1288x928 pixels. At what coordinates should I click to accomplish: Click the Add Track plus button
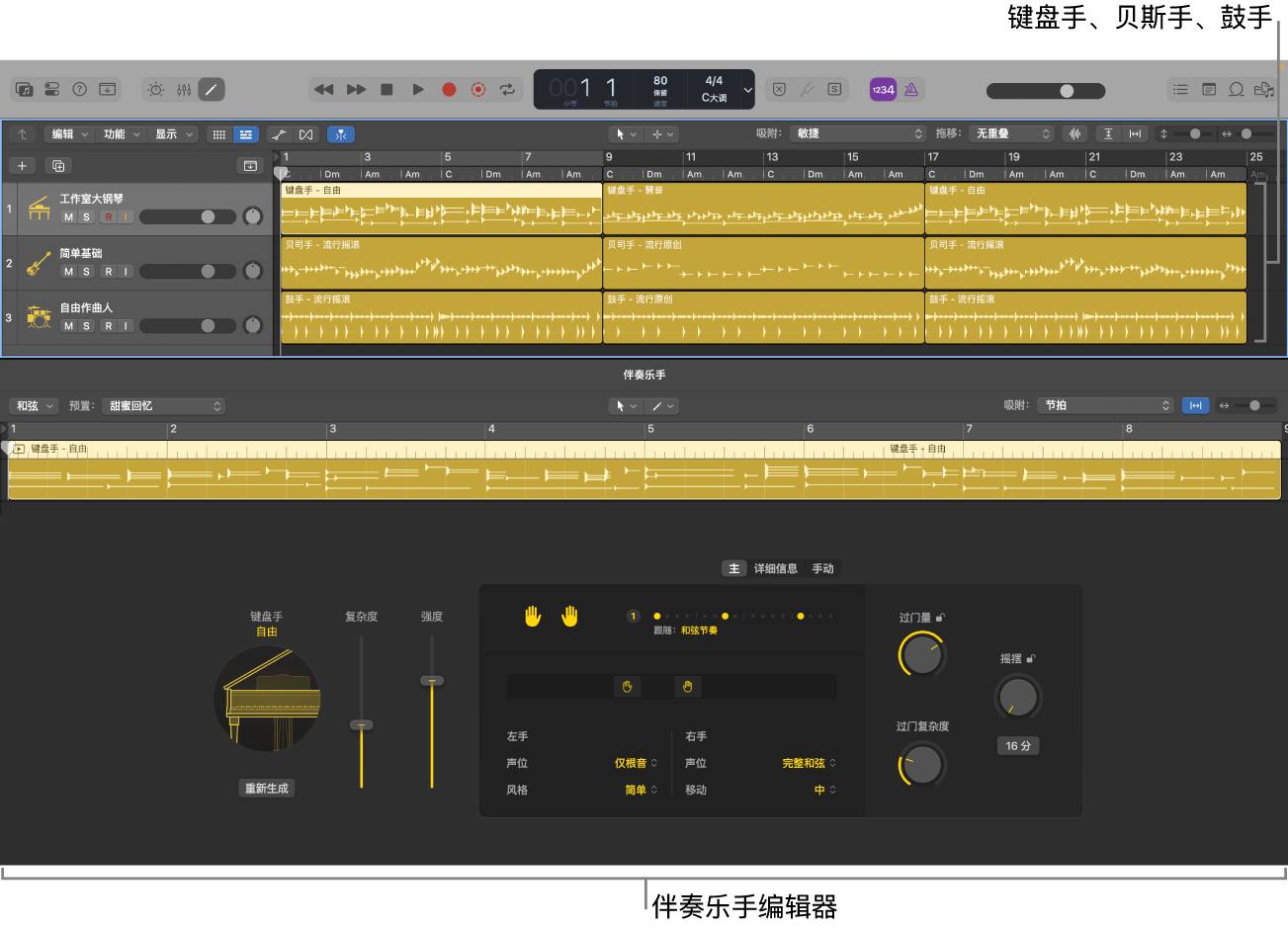pyautogui.click(x=22, y=165)
